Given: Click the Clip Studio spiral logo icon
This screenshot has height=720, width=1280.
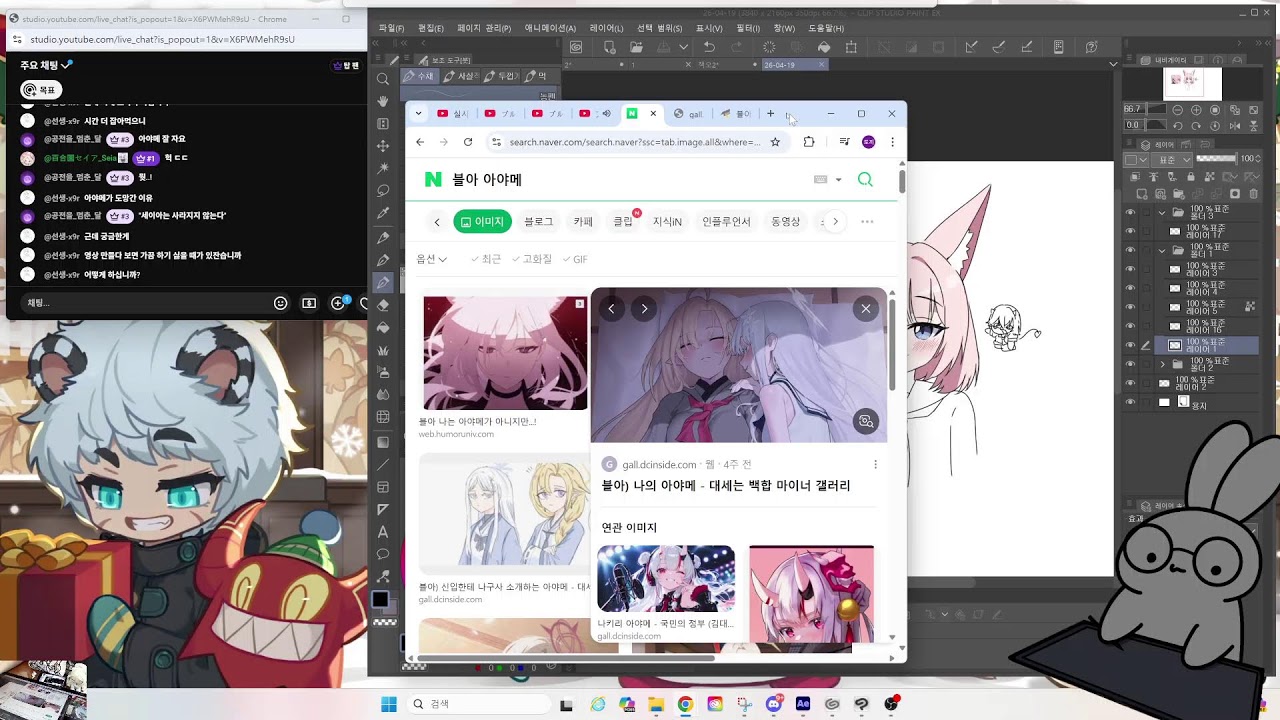Looking at the screenshot, I should pos(576,47).
